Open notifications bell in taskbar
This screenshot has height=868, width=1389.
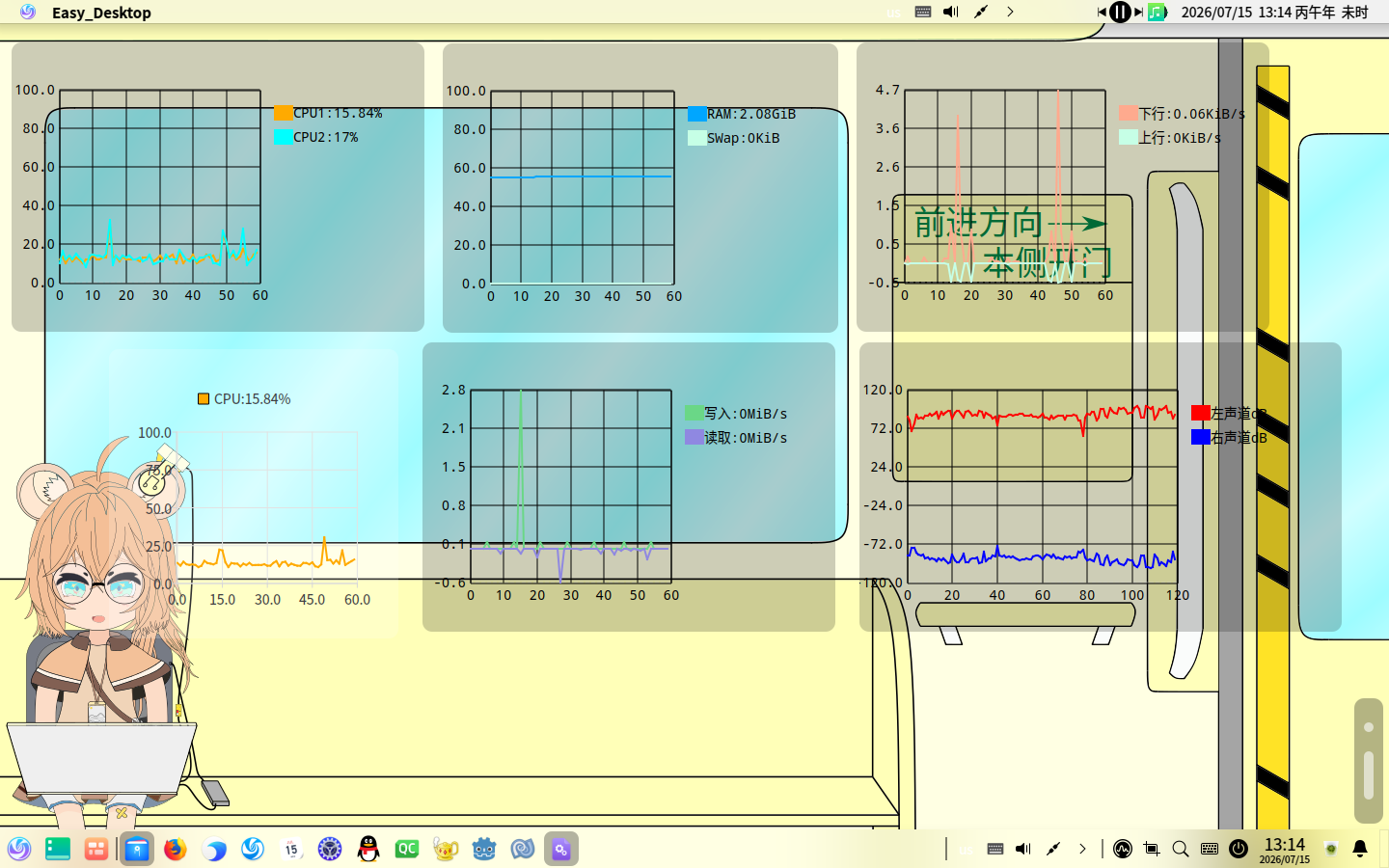pyautogui.click(x=1360, y=849)
